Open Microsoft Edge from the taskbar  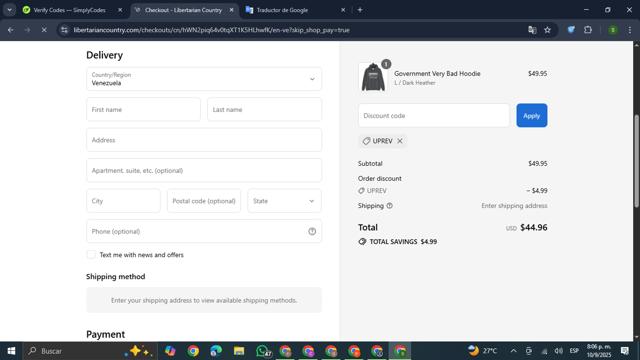pyautogui.click(x=216, y=351)
